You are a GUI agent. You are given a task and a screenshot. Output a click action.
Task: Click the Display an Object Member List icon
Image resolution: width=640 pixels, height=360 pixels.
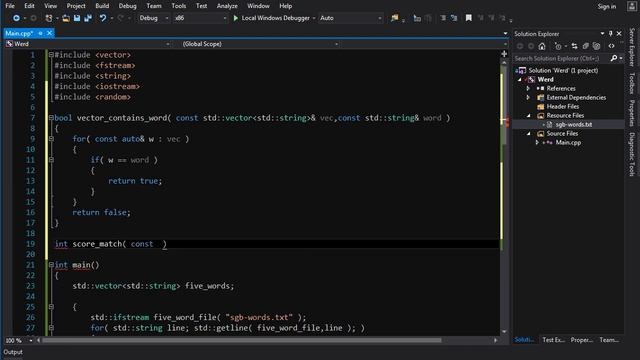[x=417, y=18]
